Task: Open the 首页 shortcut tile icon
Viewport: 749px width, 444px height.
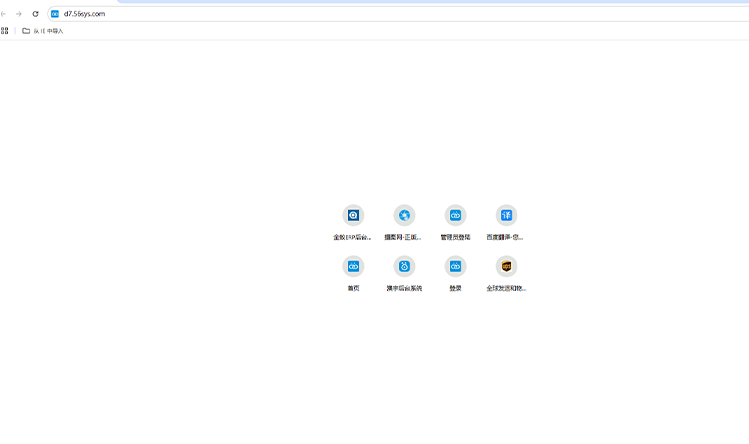Action: click(353, 266)
